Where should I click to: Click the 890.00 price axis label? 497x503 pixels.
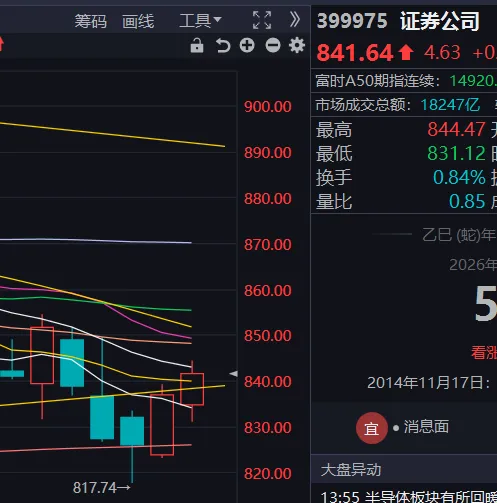(268, 153)
